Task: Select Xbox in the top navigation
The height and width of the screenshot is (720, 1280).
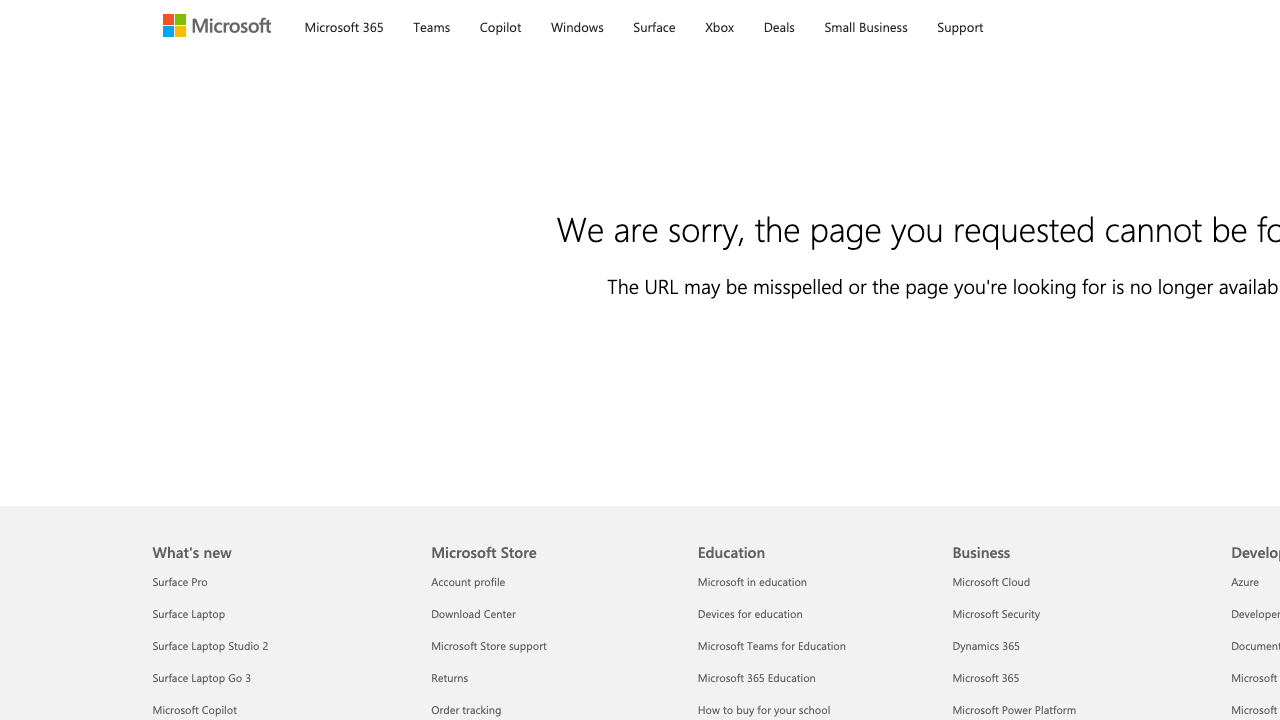Action: (x=719, y=27)
